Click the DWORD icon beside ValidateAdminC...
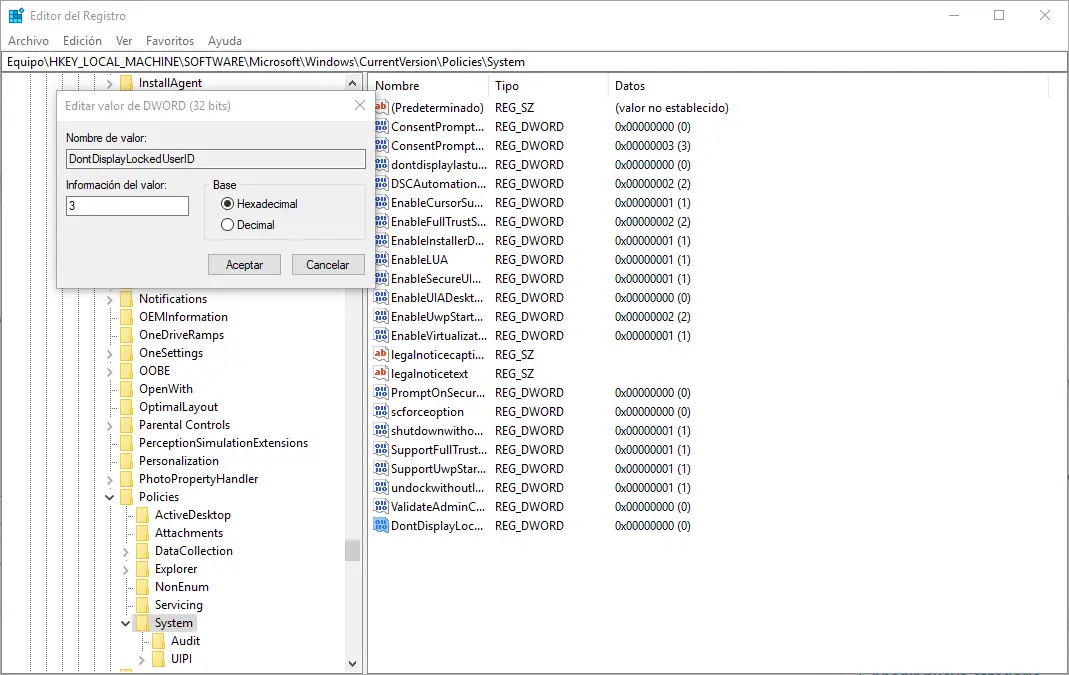The image size is (1069, 675). pos(381,507)
